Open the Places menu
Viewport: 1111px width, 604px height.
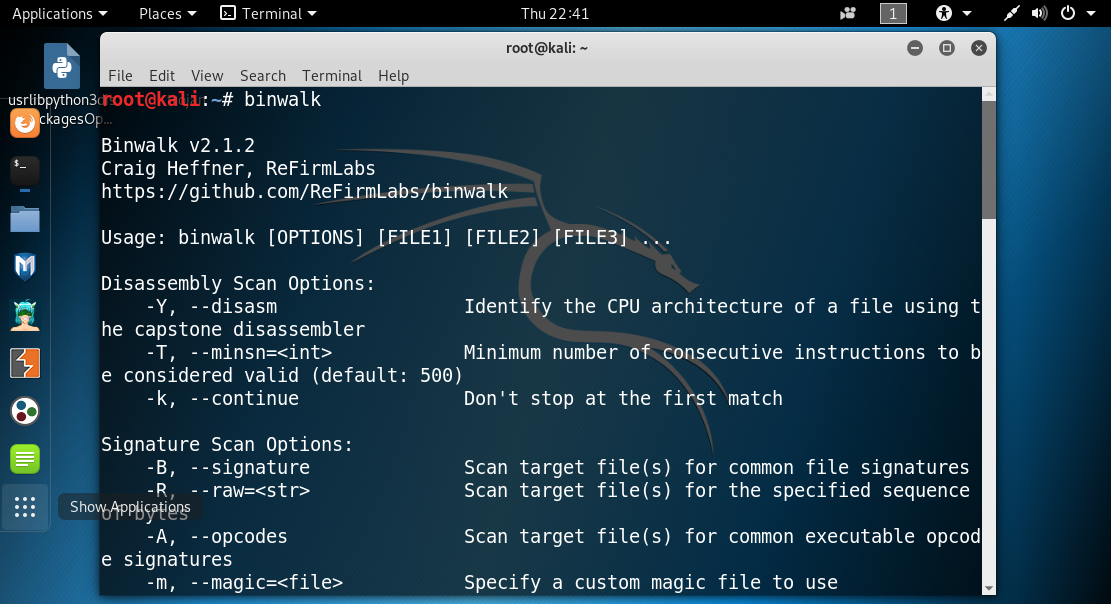coord(167,13)
